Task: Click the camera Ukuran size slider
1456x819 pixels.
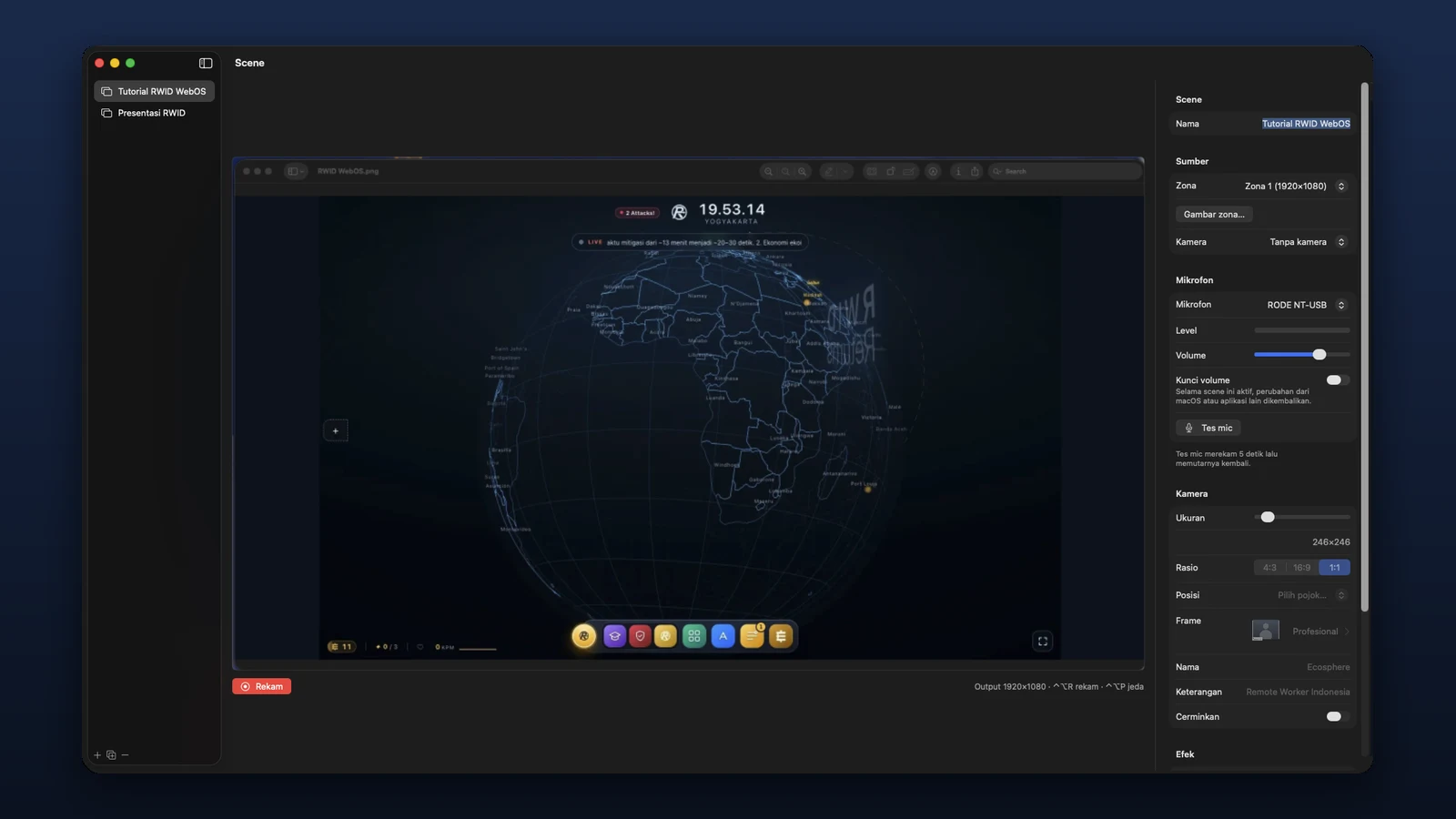Action: 1301,517
